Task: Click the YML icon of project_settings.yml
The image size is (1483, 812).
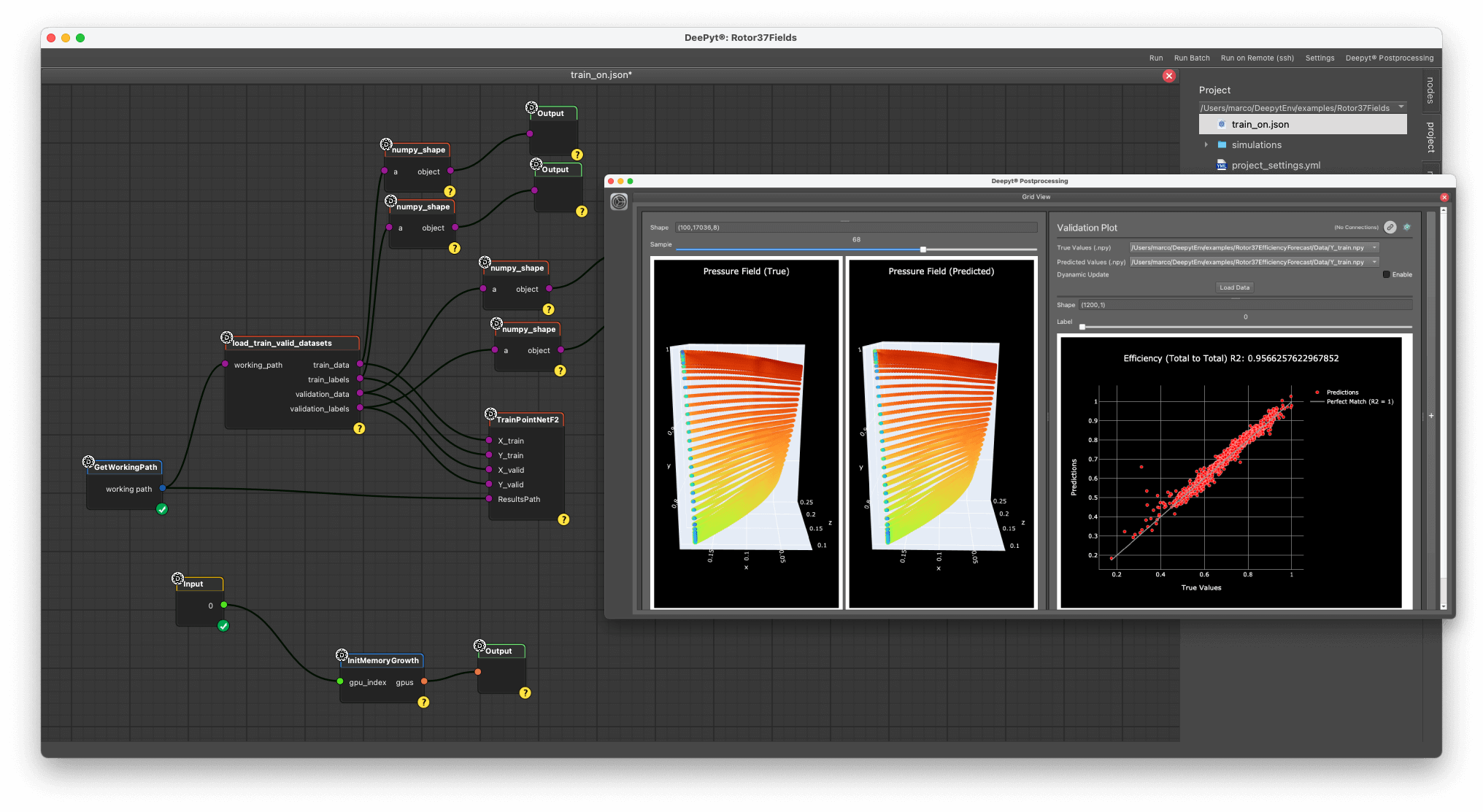Action: [x=1222, y=166]
